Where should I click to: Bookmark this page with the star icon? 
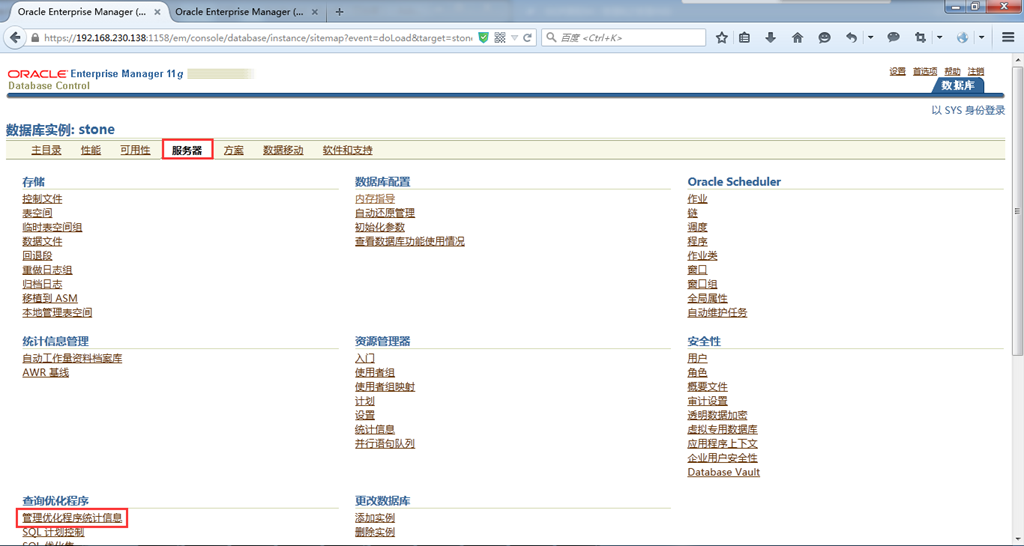(722, 38)
